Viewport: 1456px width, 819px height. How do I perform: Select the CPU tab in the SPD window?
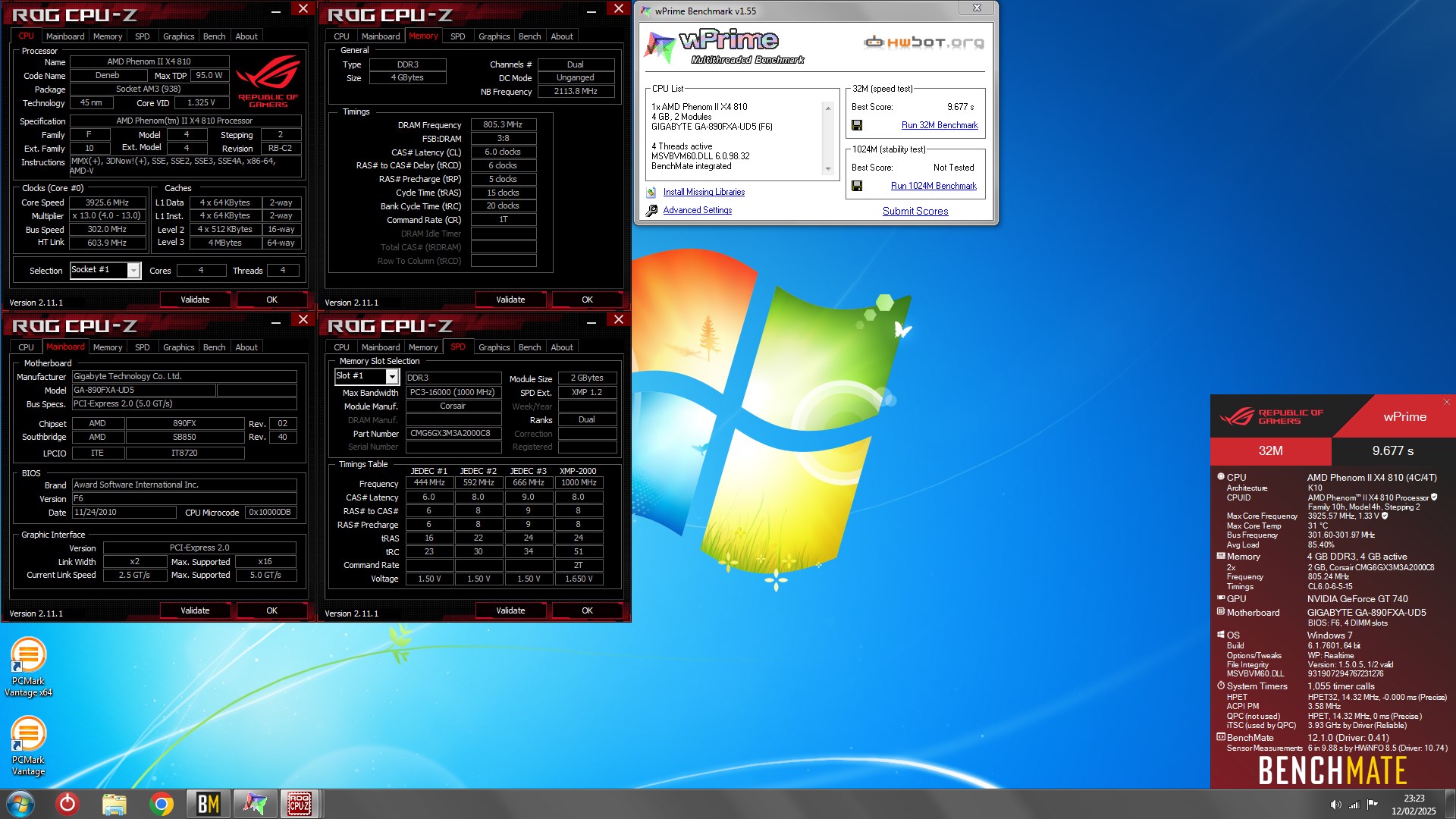[341, 347]
